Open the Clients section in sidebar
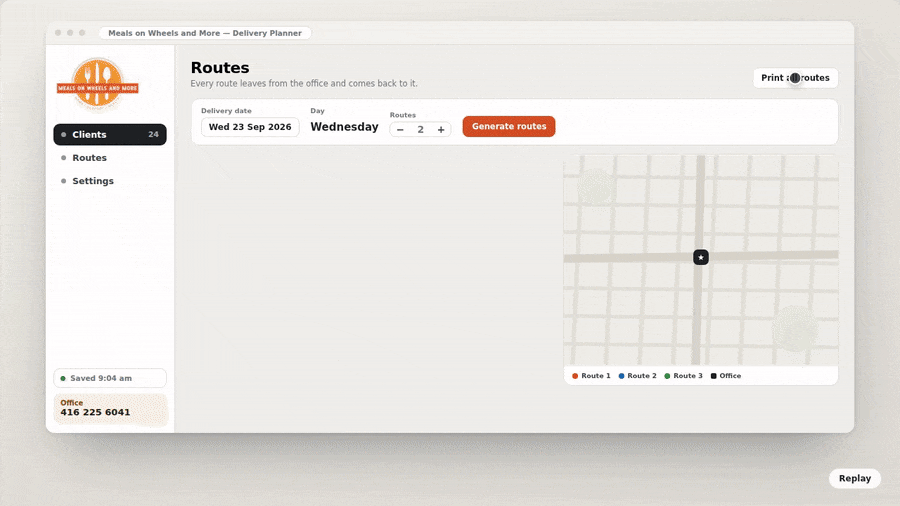The image size is (900, 506). [x=110, y=134]
